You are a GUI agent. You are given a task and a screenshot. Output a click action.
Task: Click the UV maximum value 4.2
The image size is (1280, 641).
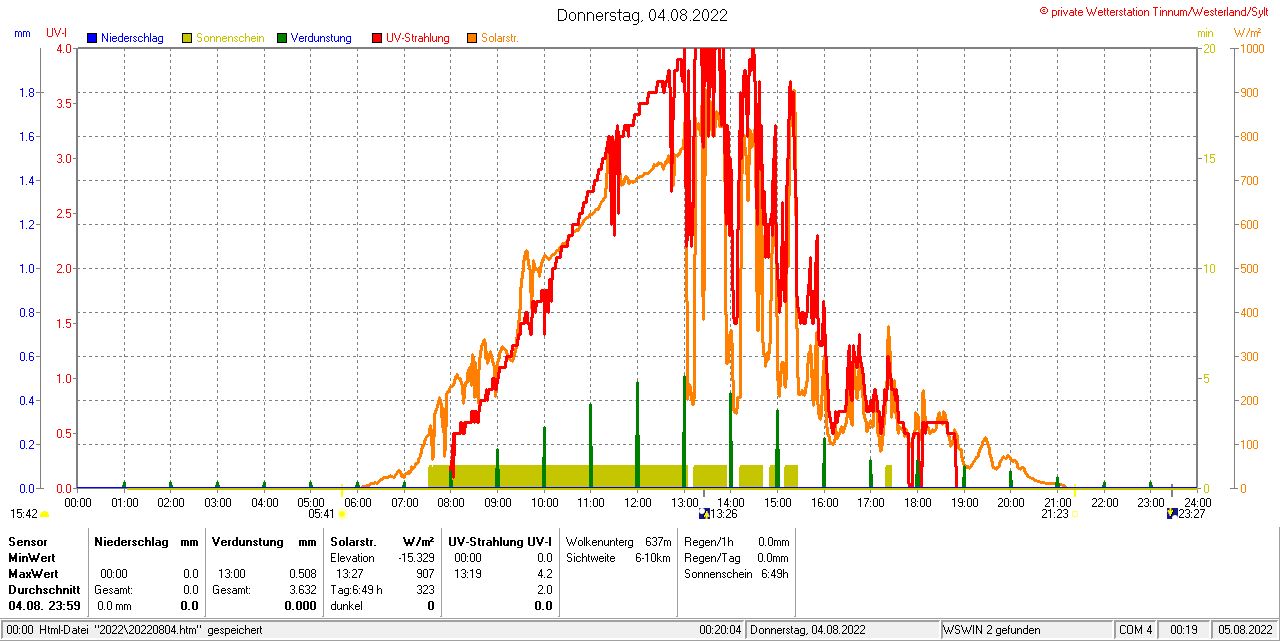(x=544, y=573)
